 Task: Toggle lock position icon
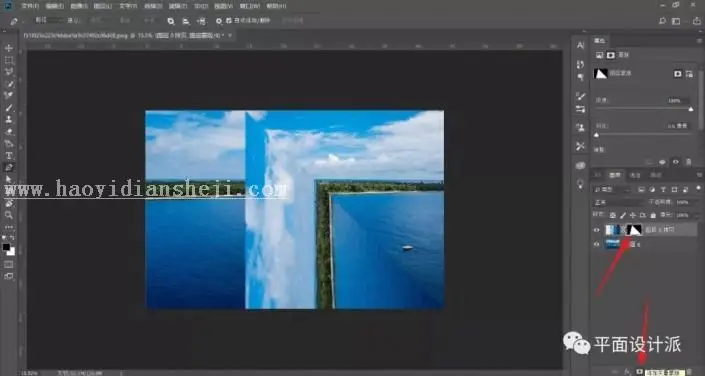[x=633, y=215]
